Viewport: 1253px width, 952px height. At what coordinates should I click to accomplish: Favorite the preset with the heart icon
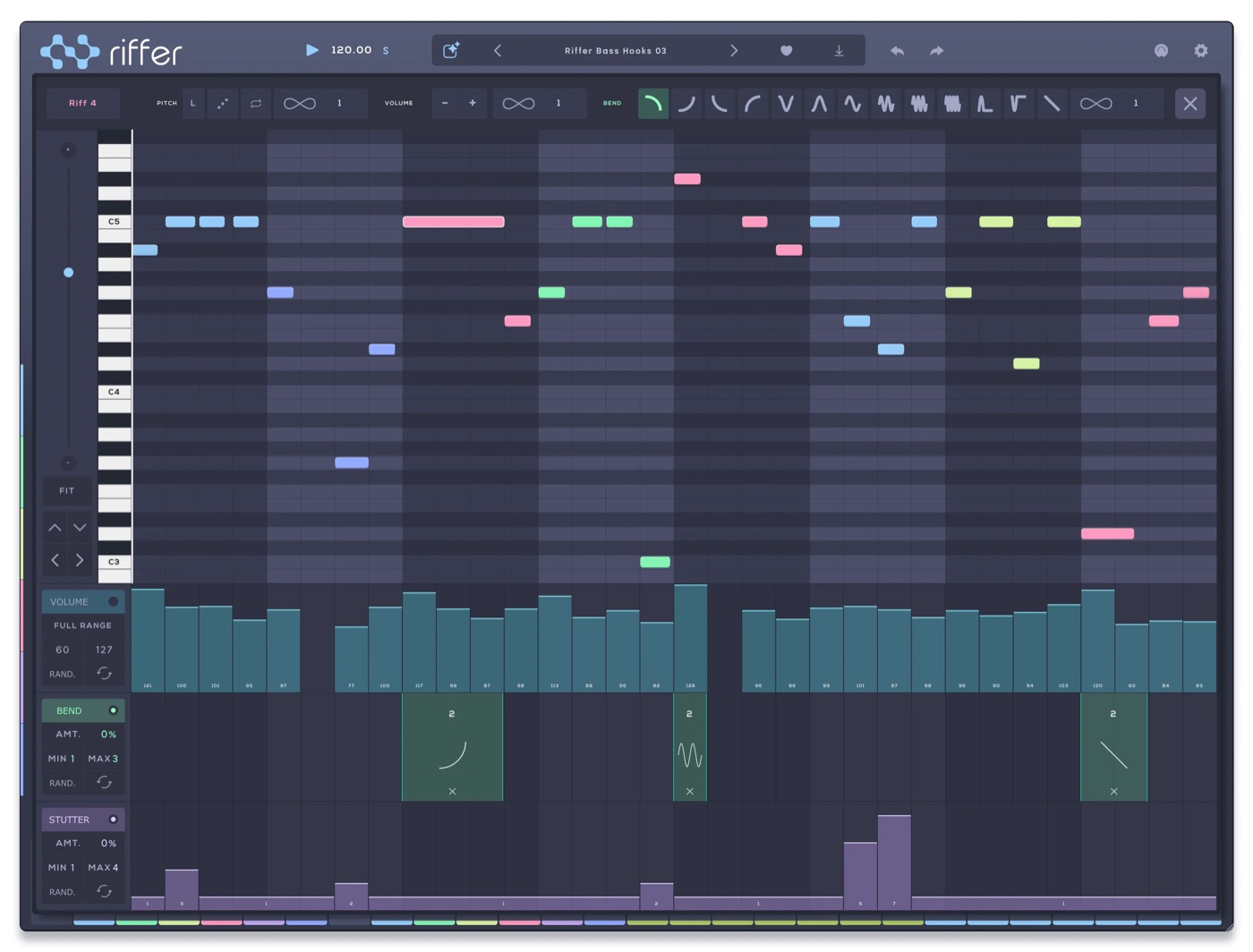pyautogui.click(x=786, y=51)
